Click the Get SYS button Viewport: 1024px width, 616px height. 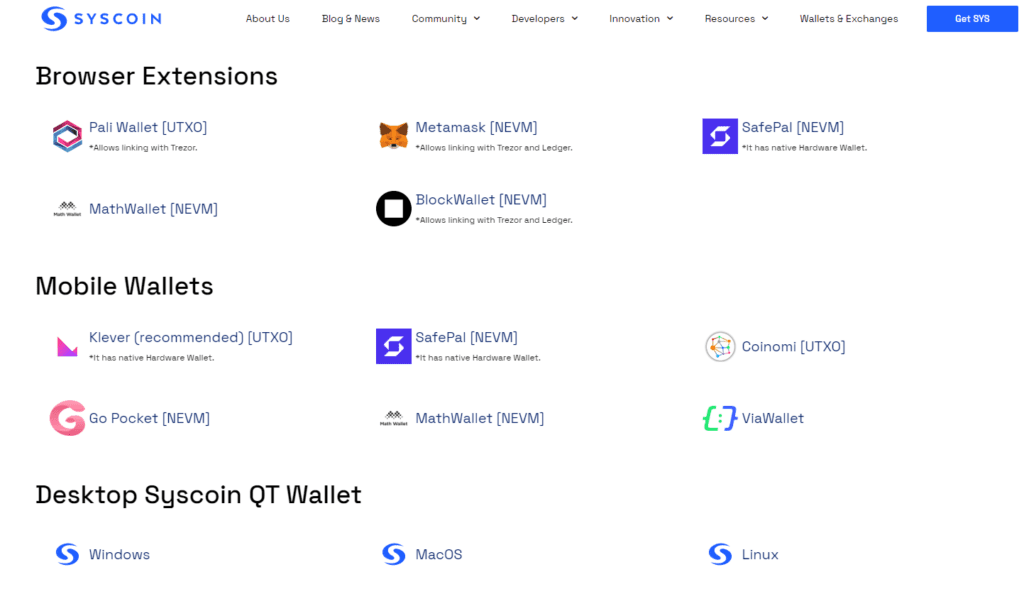pyautogui.click(x=972, y=18)
